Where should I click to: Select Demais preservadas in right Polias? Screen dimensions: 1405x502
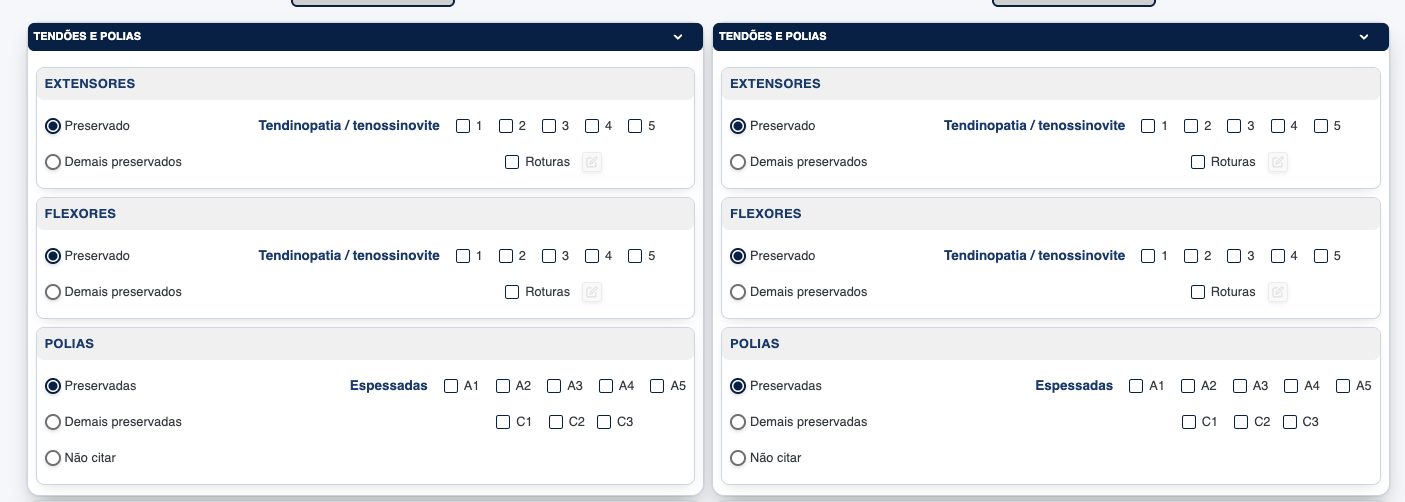(x=738, y=422)
